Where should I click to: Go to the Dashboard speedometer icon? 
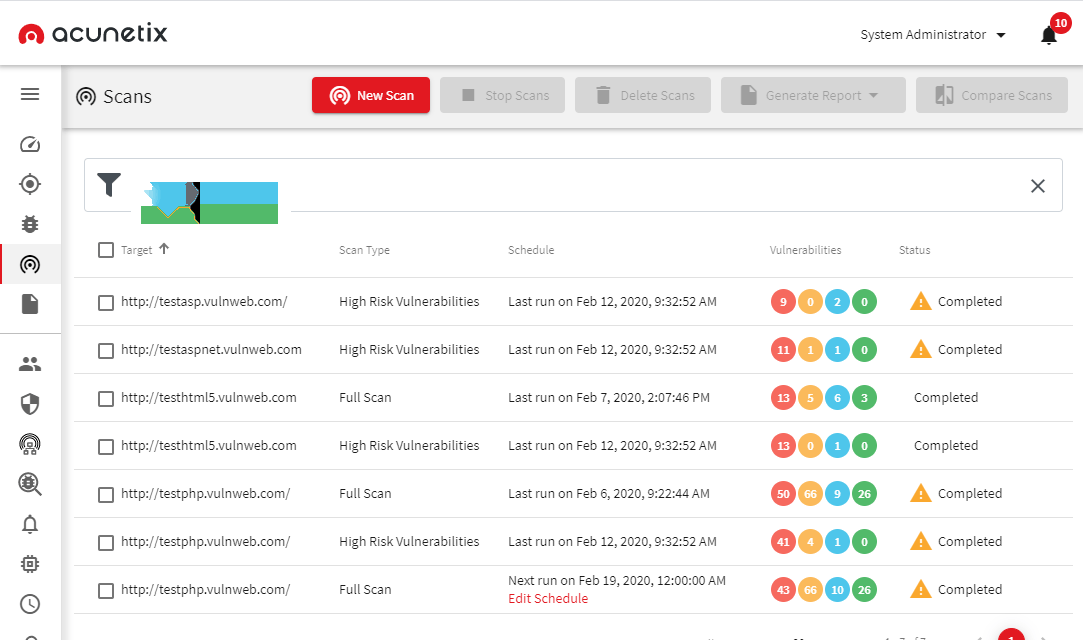[x=30, y=144]
